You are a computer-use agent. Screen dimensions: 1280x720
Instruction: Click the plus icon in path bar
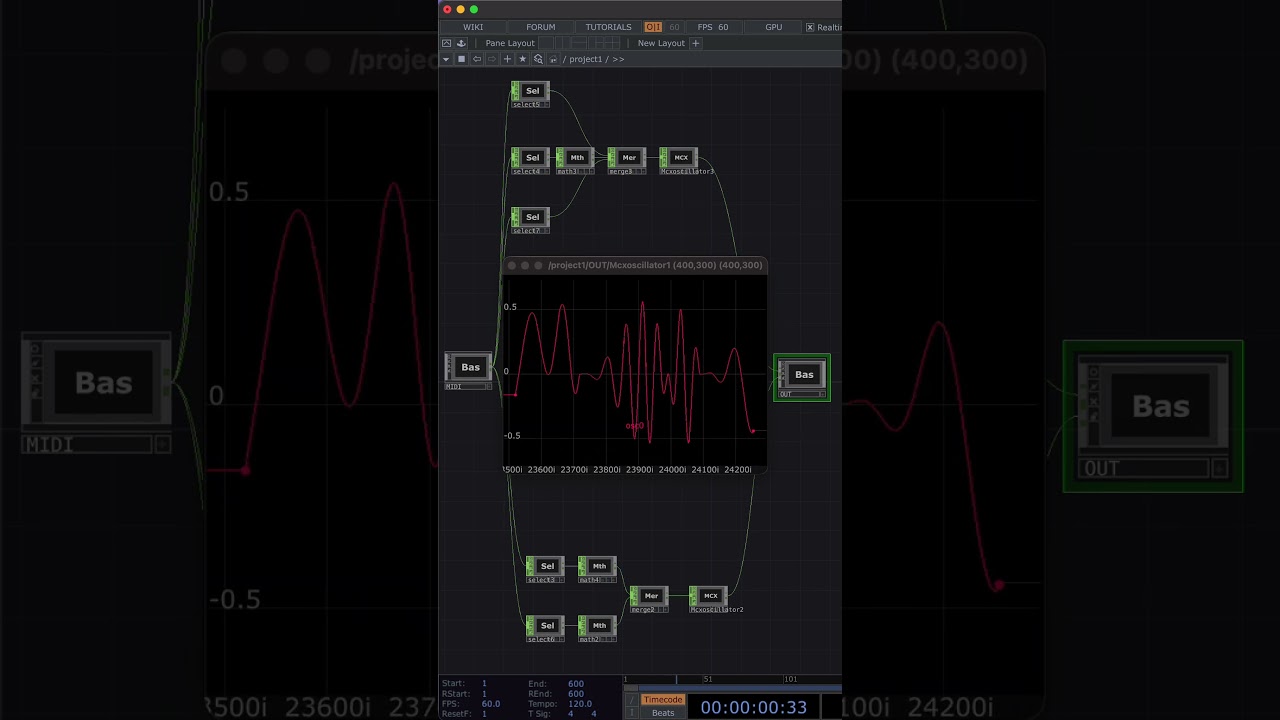pos(507,59)
